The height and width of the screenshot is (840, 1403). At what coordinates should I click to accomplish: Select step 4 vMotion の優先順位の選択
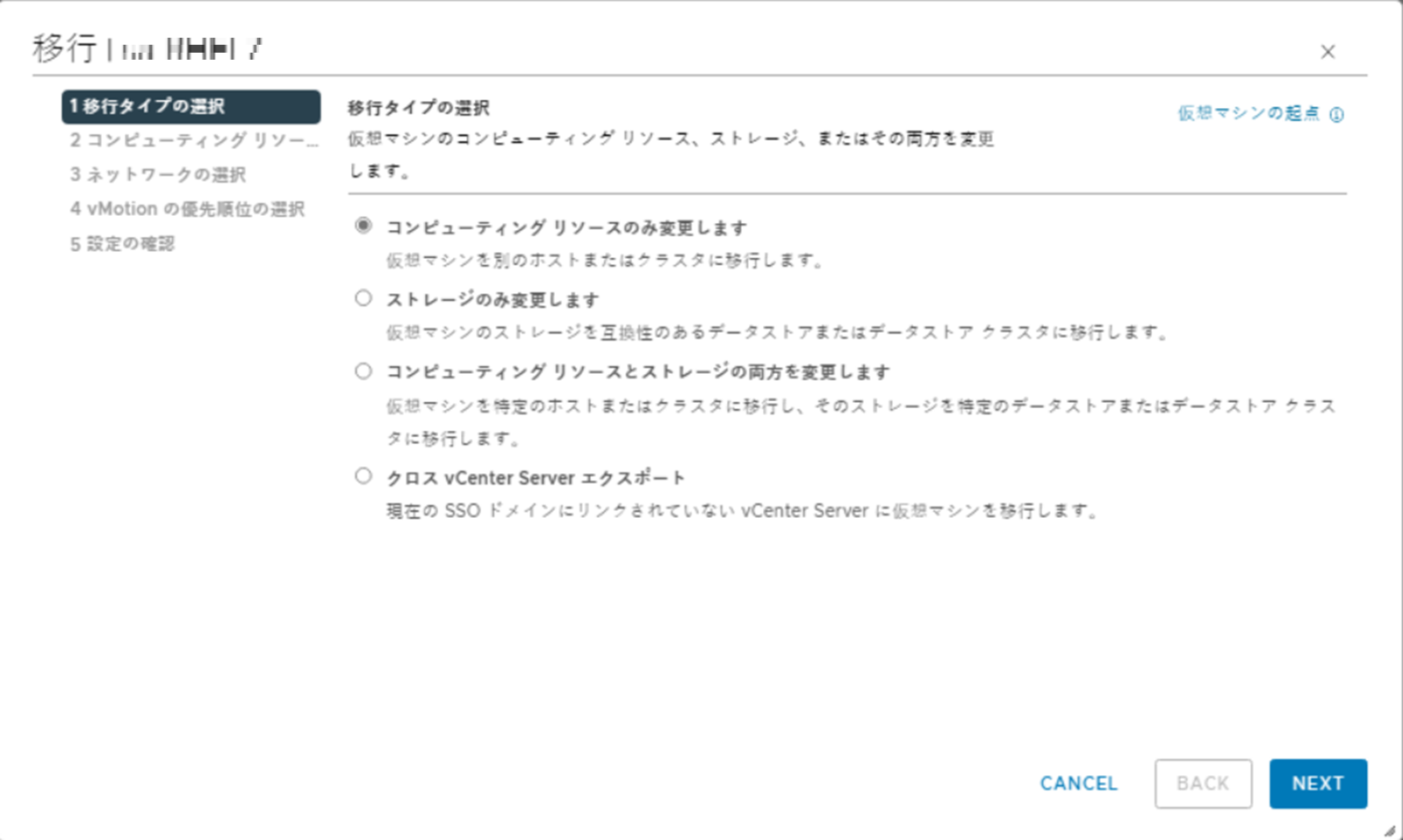[x=187, y=209]
